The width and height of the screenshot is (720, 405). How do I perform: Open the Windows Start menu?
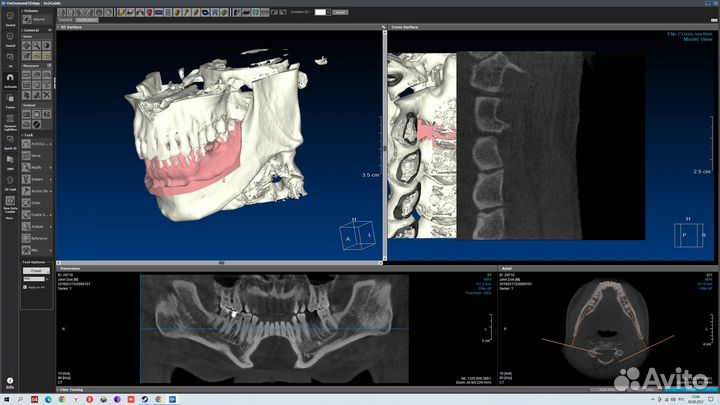[6, 399]
